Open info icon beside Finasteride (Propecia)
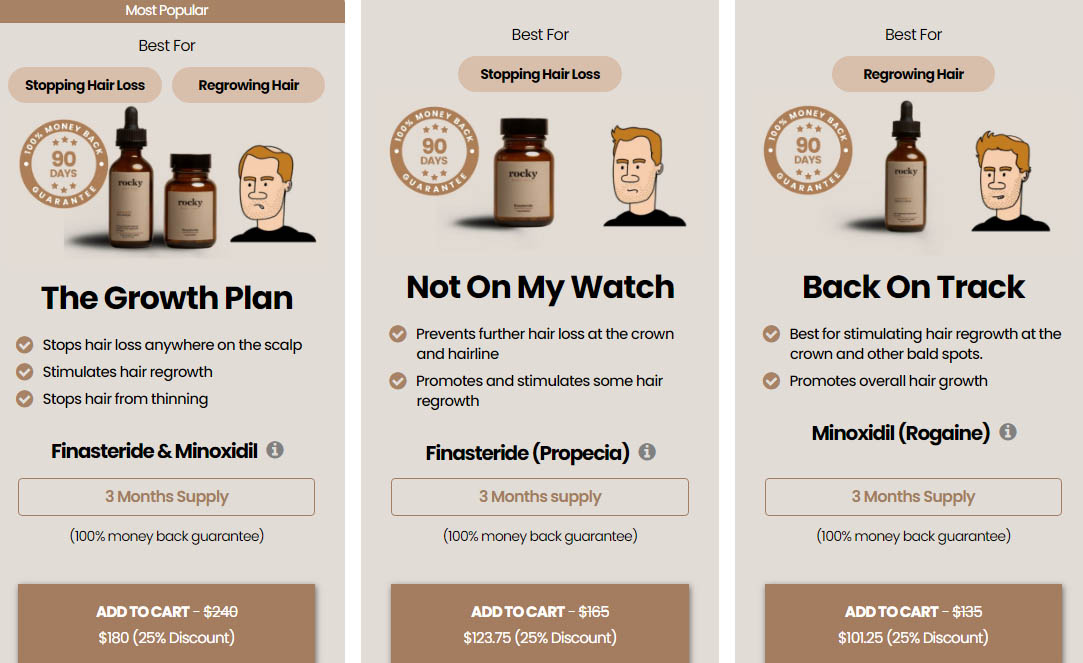 (647, 452)
